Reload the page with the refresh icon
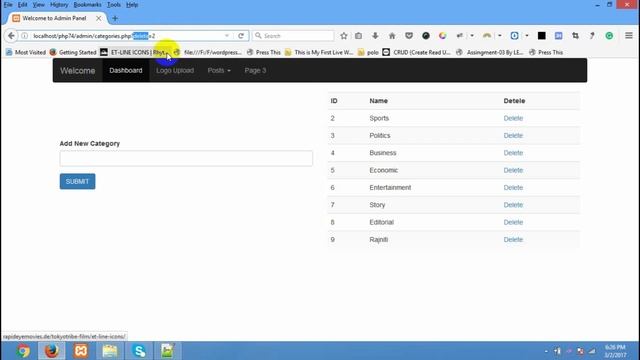 click(241, 36)
